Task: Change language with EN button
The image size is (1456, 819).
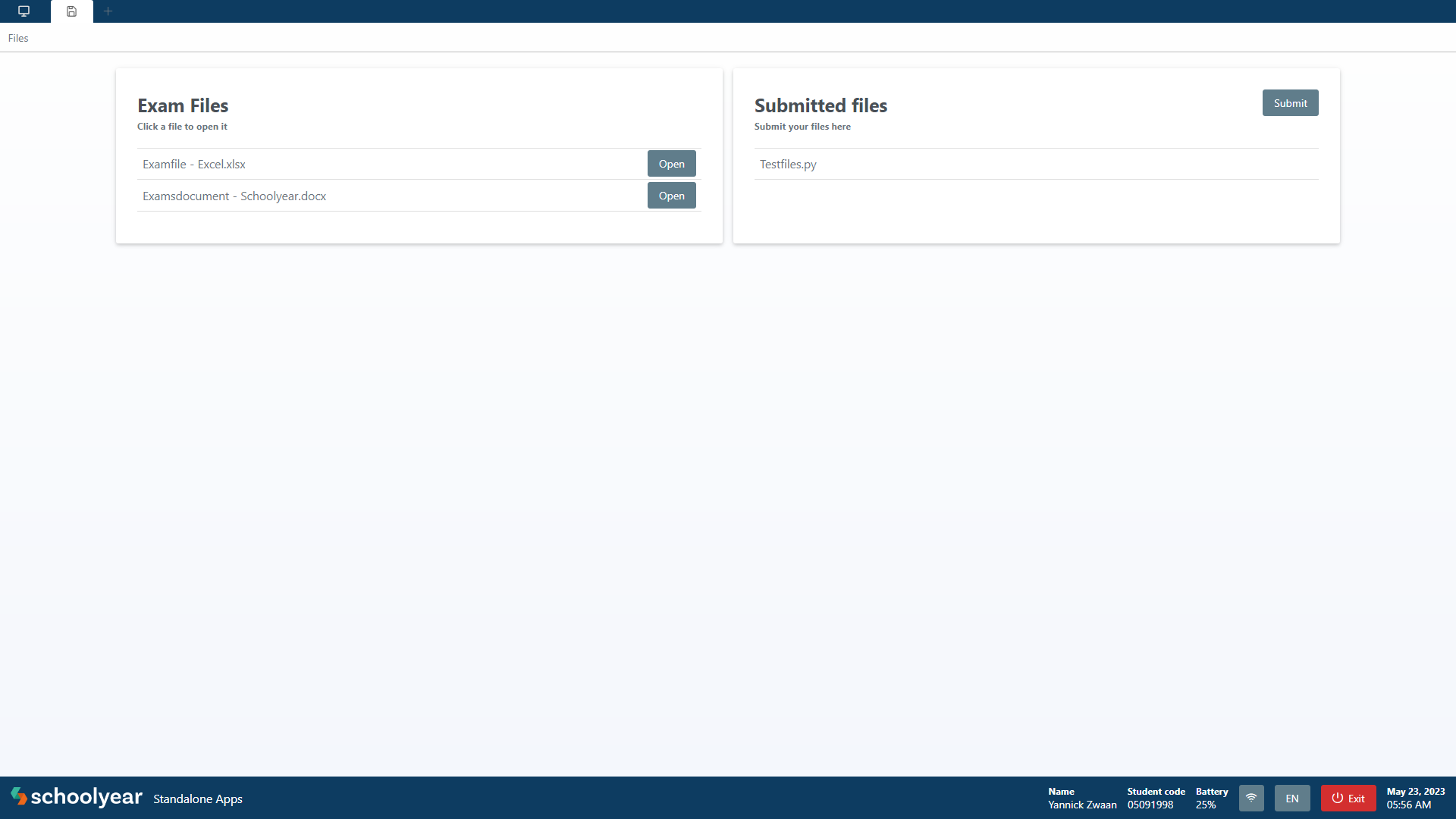Action: pyautogui.click(x=1292, y=798)
